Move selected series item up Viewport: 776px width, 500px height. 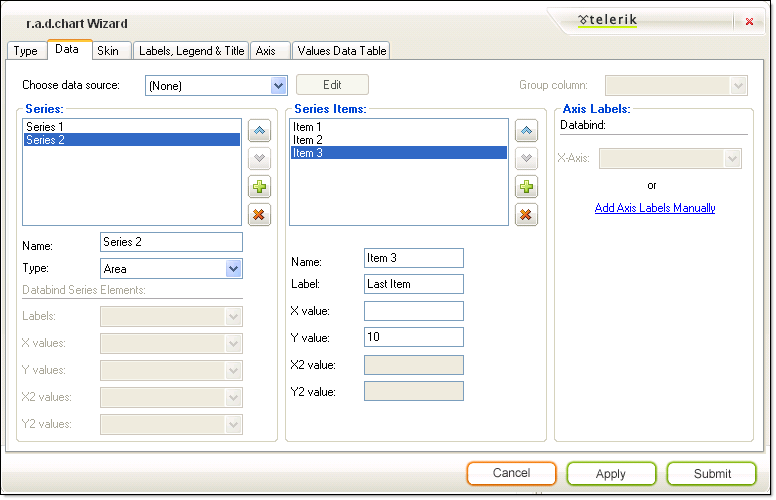tap(526, 131)
